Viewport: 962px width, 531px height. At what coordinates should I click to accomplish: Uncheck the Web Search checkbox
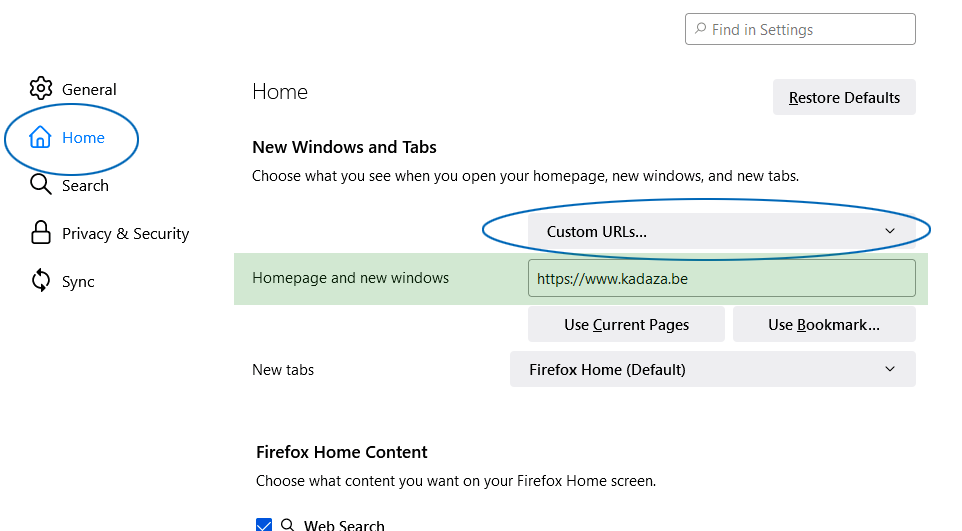pos(264,524)
